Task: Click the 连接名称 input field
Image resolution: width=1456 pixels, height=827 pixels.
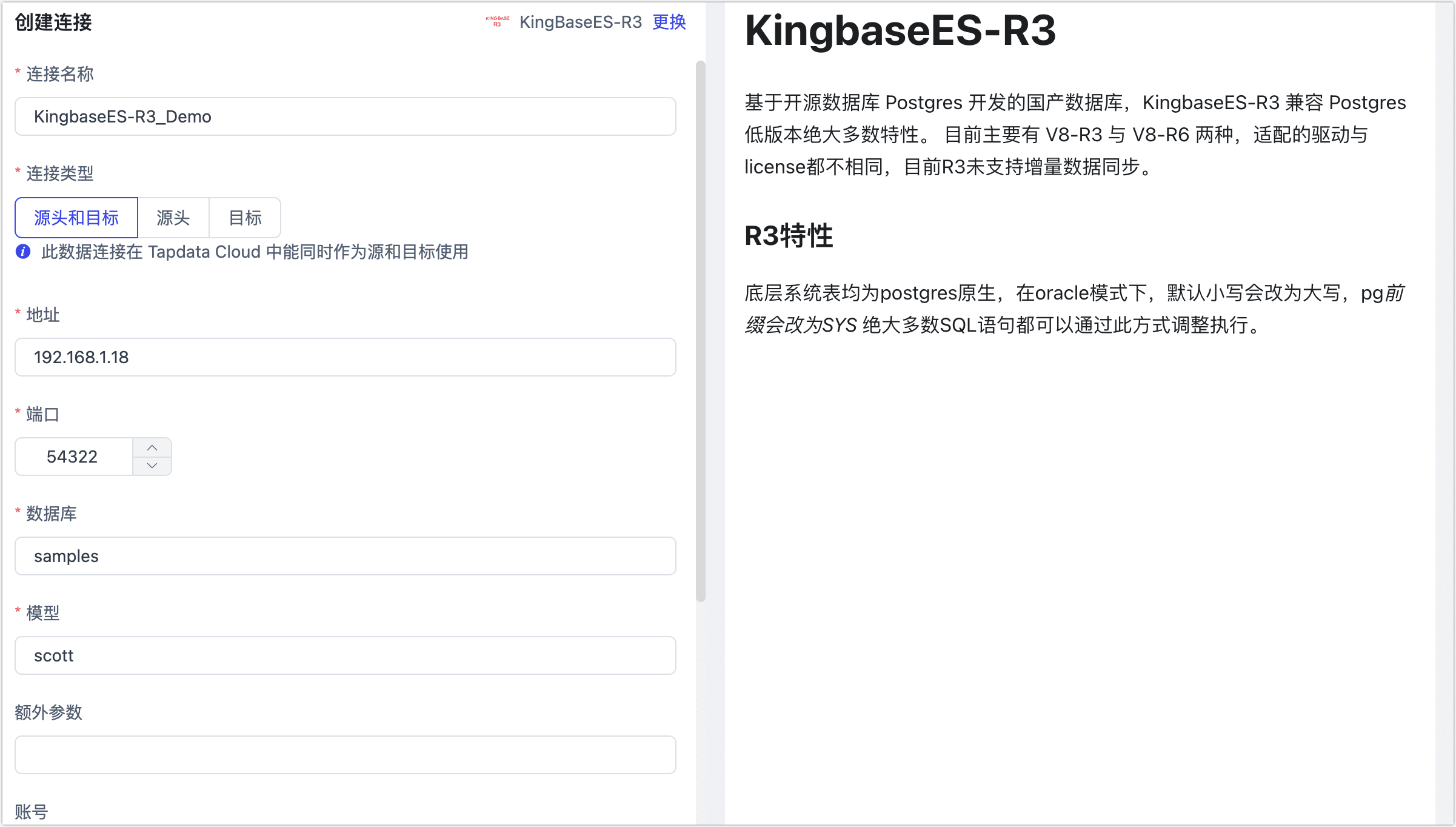Action: coord(347,117)
